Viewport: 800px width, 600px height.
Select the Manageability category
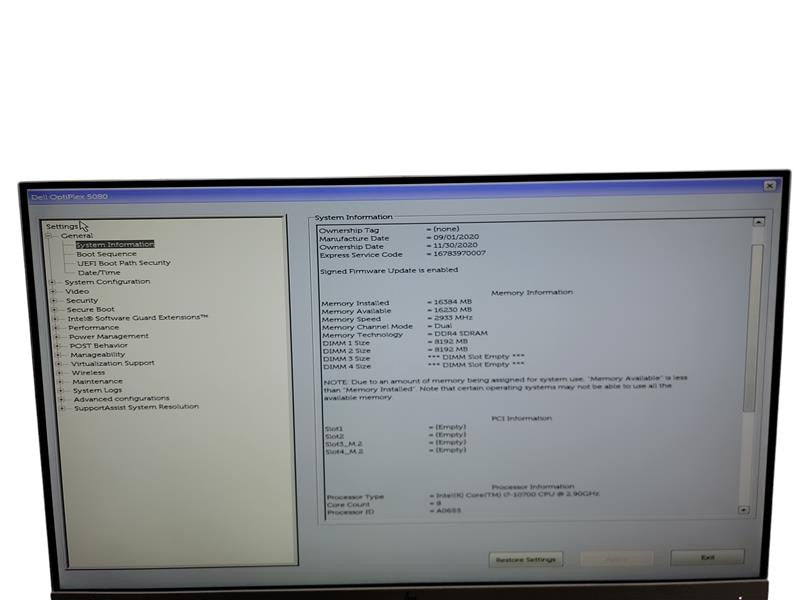point(97,354)
